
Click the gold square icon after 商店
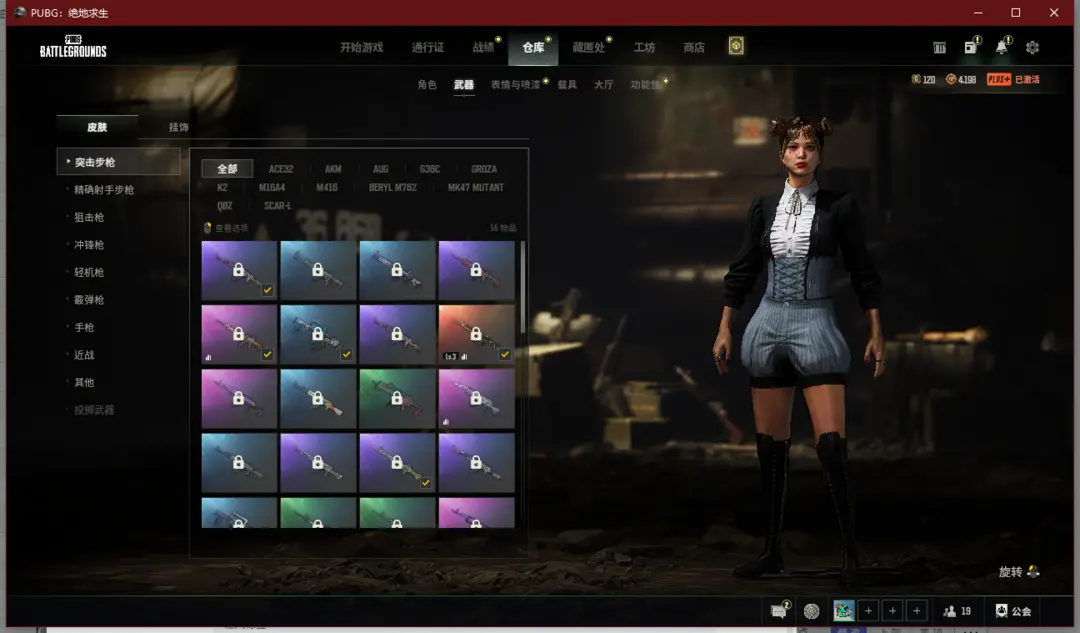736,46
